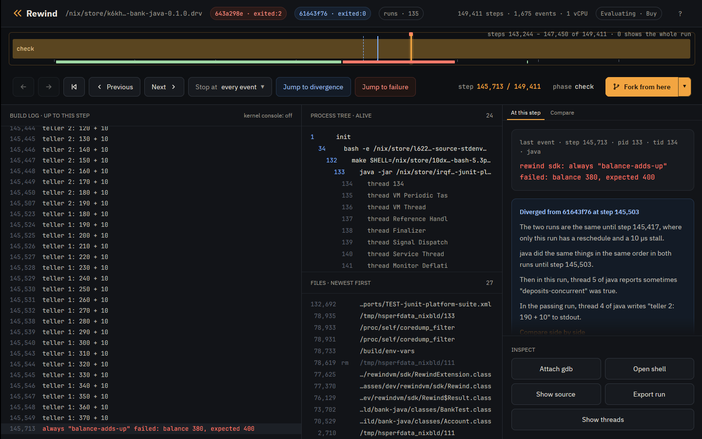Click the derivation path bank-java-0.1.0.drv

coord(133,13)
